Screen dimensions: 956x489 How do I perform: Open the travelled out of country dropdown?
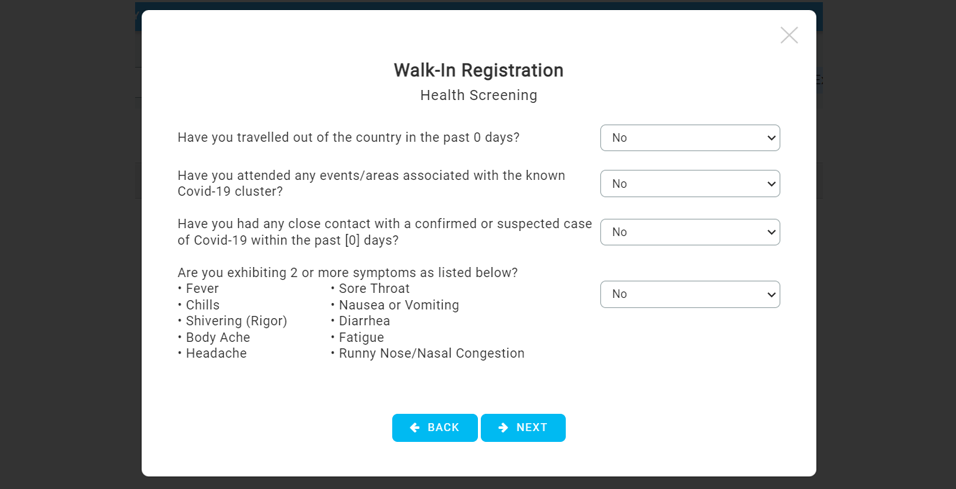coord(690,138)
